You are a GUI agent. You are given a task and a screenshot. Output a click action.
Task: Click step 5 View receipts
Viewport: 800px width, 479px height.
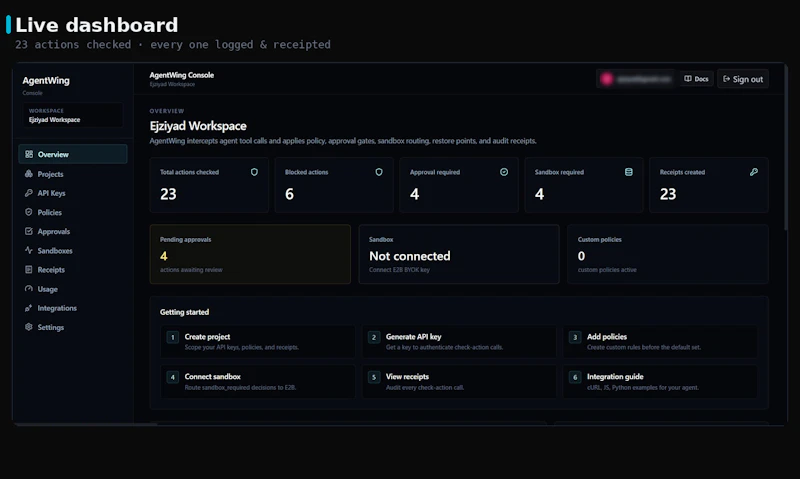coord(459,382)
